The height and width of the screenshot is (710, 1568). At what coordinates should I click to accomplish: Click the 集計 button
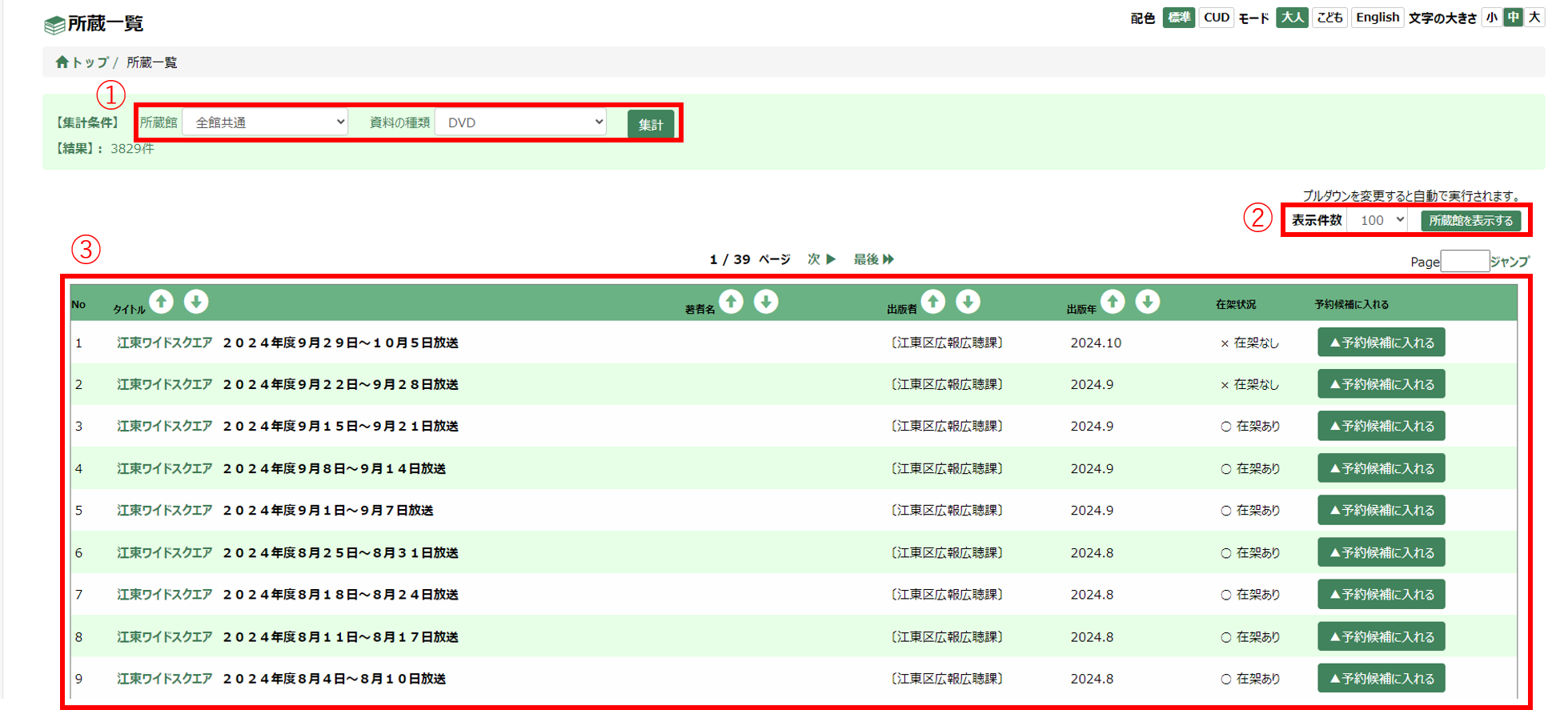pos(650,124)
